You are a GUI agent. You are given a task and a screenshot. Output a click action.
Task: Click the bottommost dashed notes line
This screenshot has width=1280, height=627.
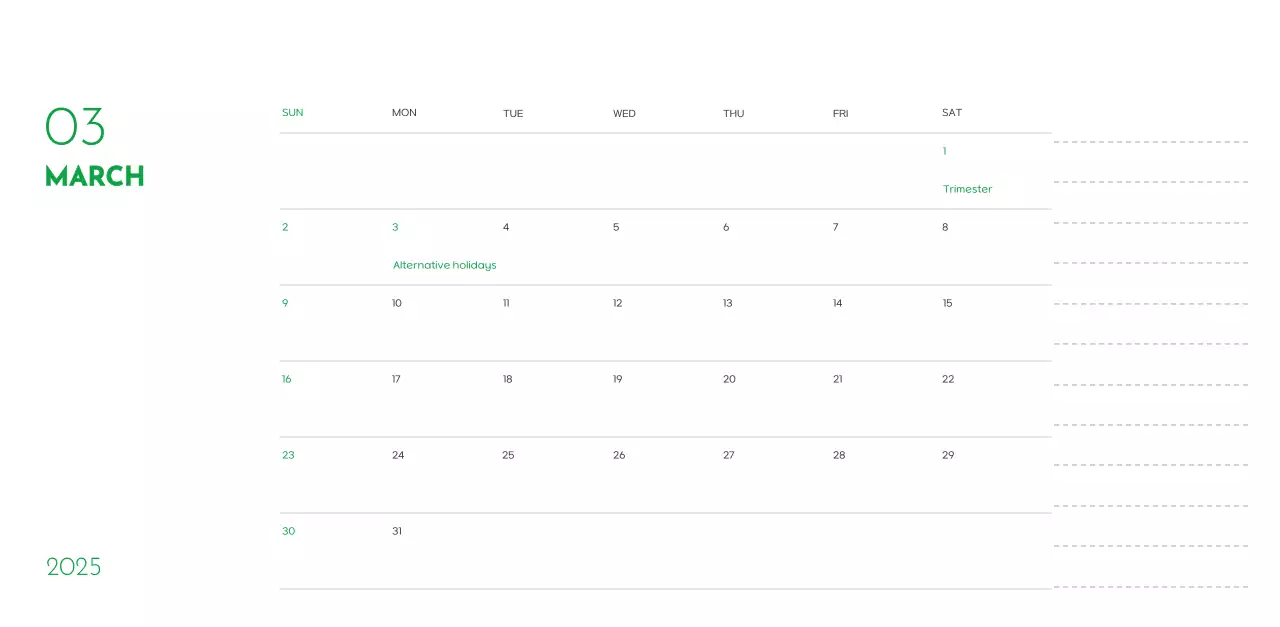point(1150,587)
